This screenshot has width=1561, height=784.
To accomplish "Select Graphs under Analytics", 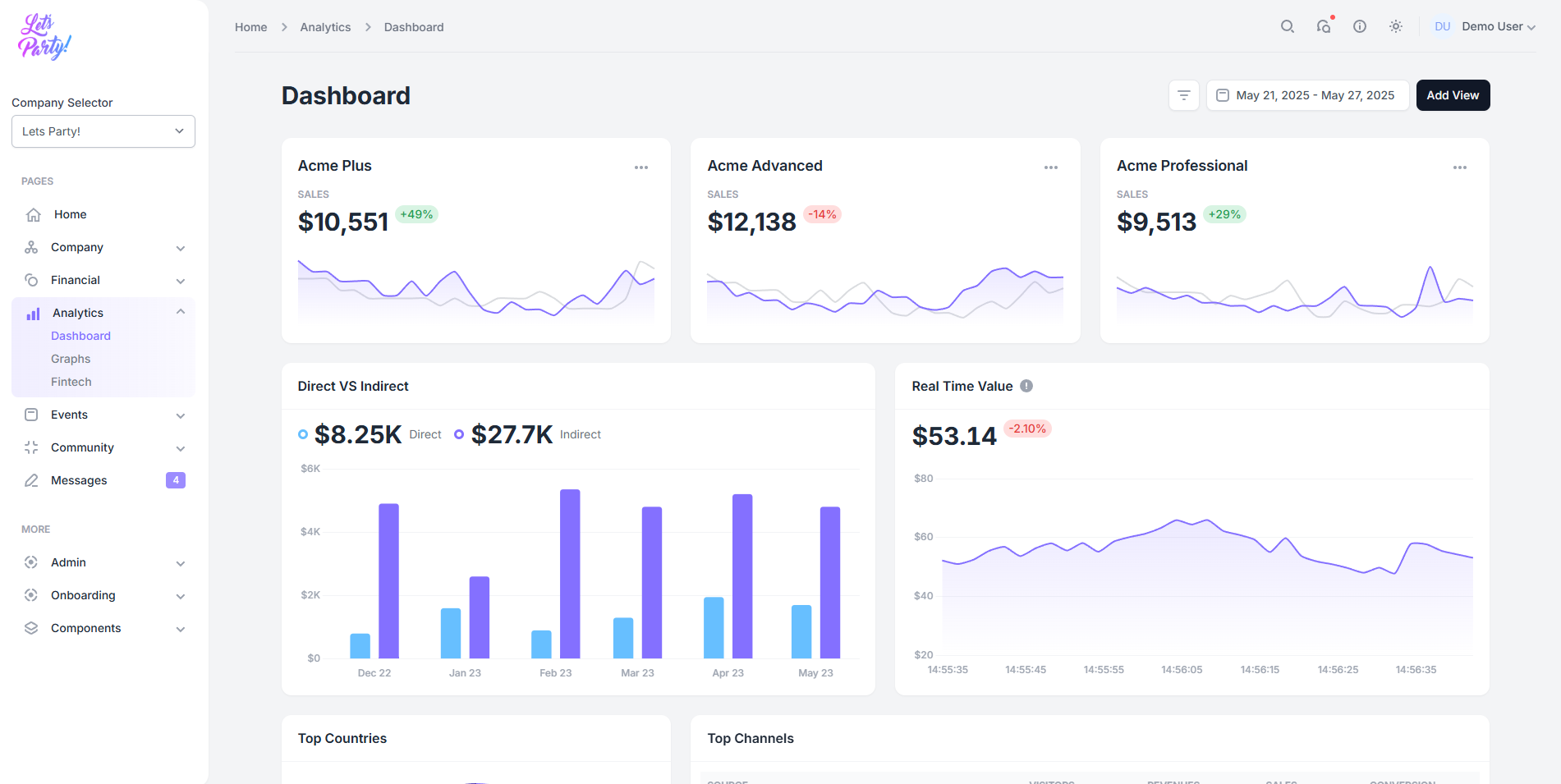I will (71, 359).
